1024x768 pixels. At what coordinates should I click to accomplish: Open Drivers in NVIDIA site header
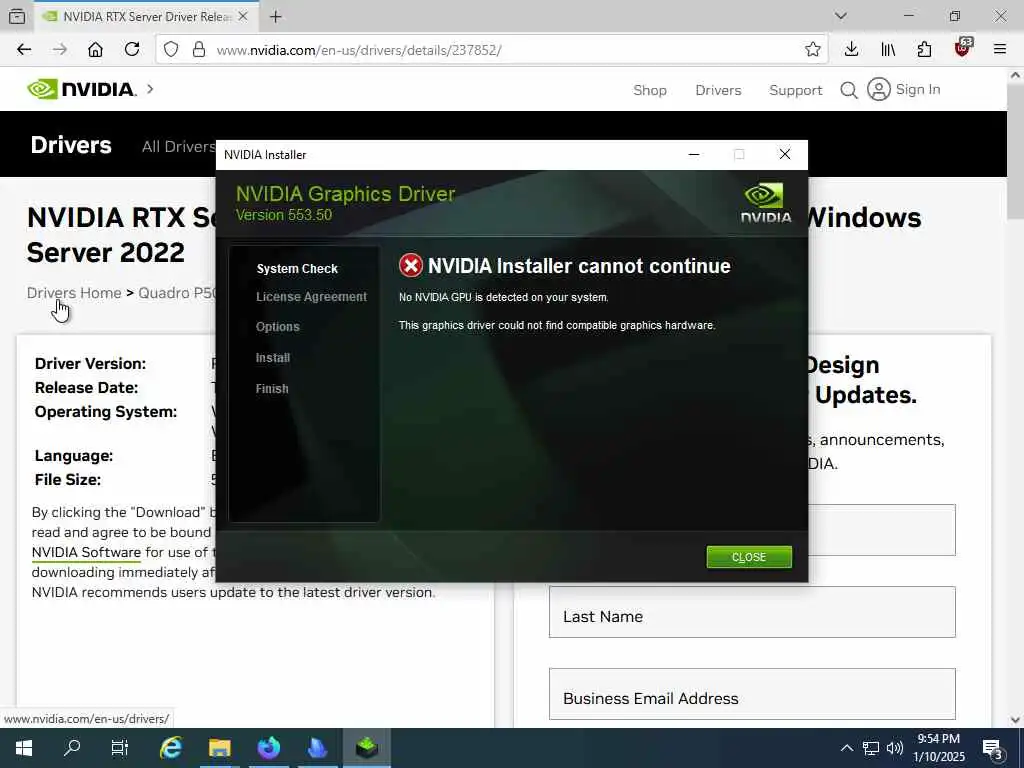(718, 90)
